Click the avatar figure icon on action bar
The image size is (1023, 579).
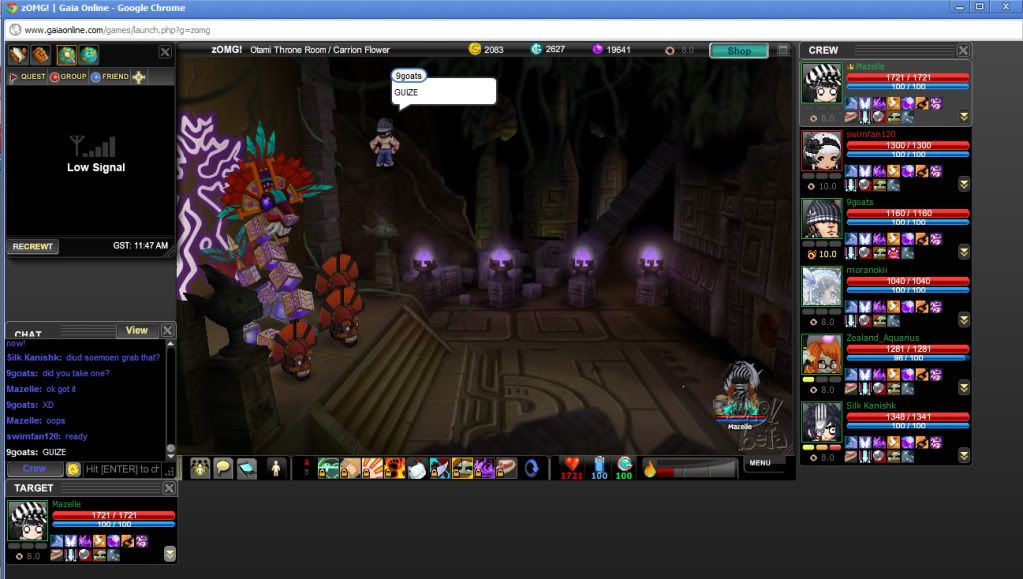[x=276, y=468]
